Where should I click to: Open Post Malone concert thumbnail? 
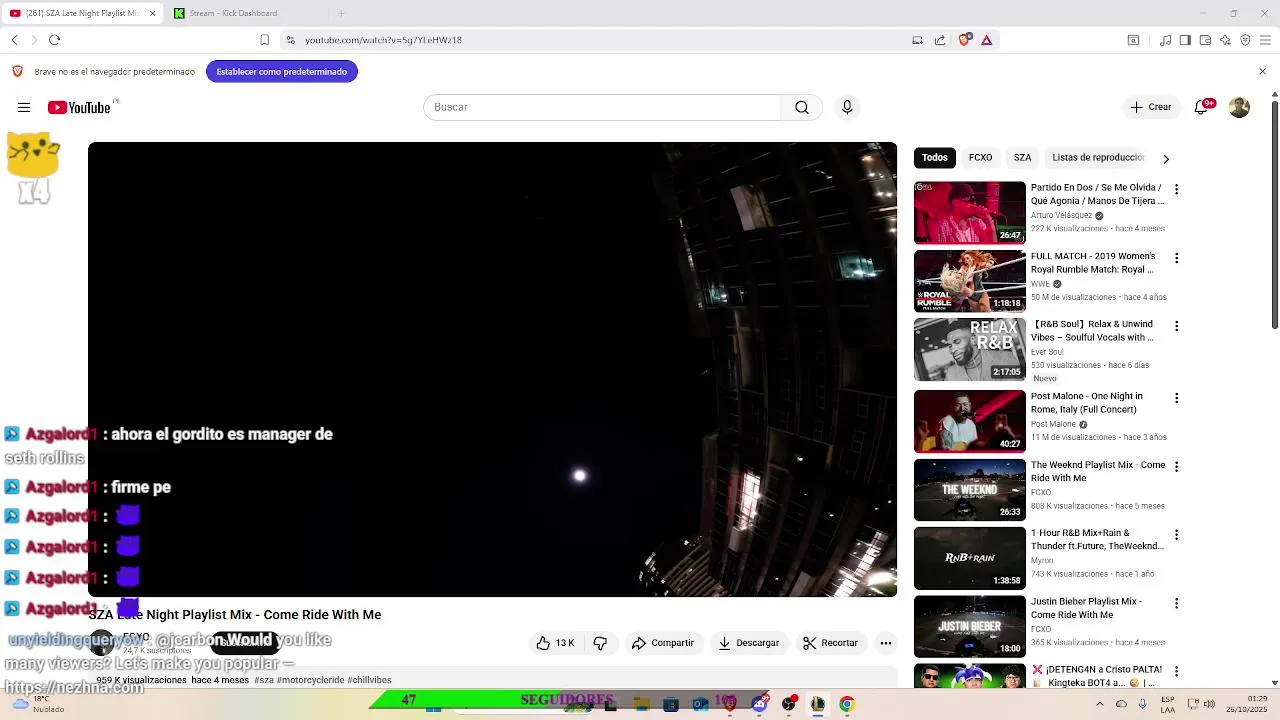[x=970, y=421]
